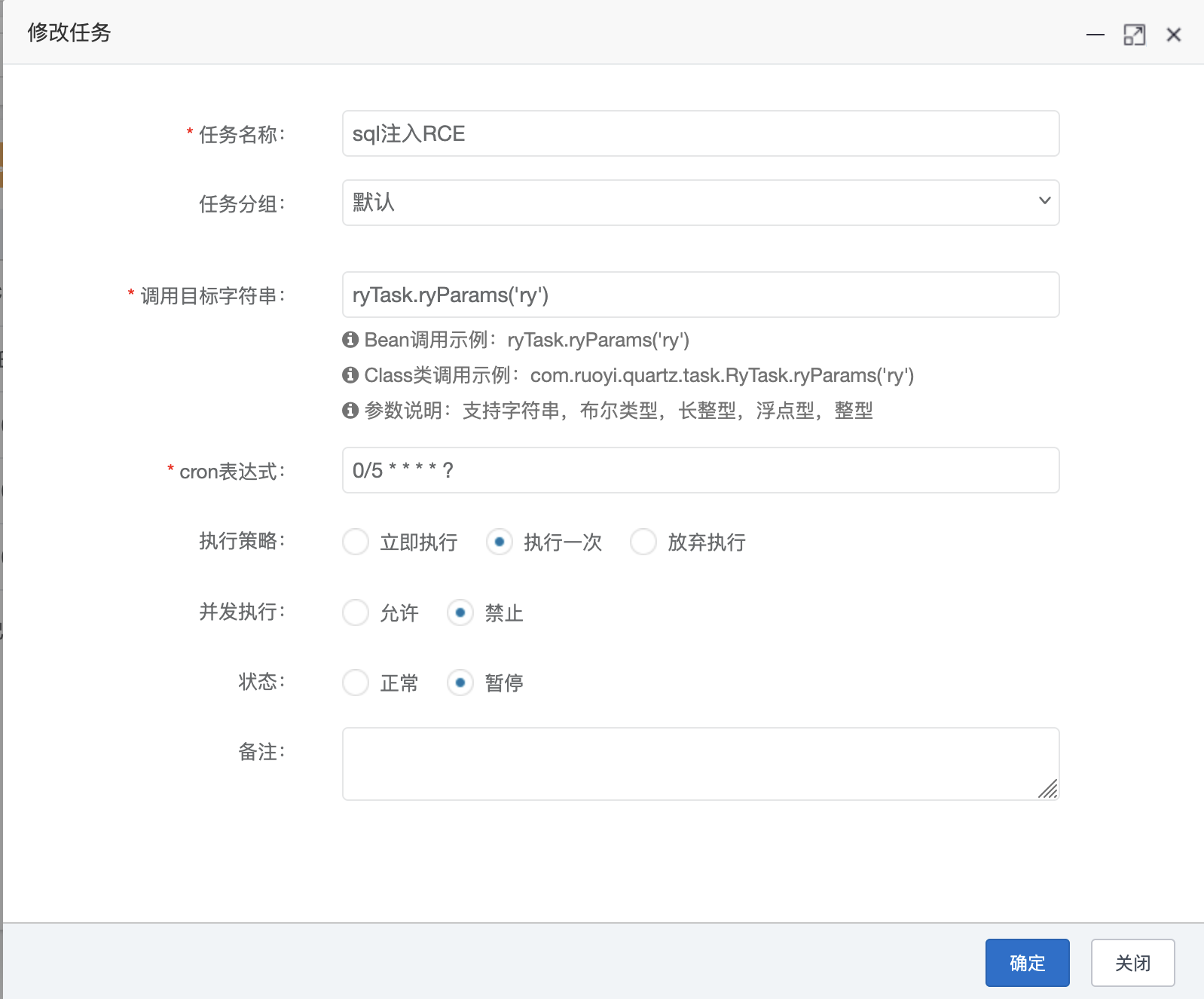Close the 修改任务 dialog with X
Viewport: 1204px width, 999px height.
pos(1173,35)
